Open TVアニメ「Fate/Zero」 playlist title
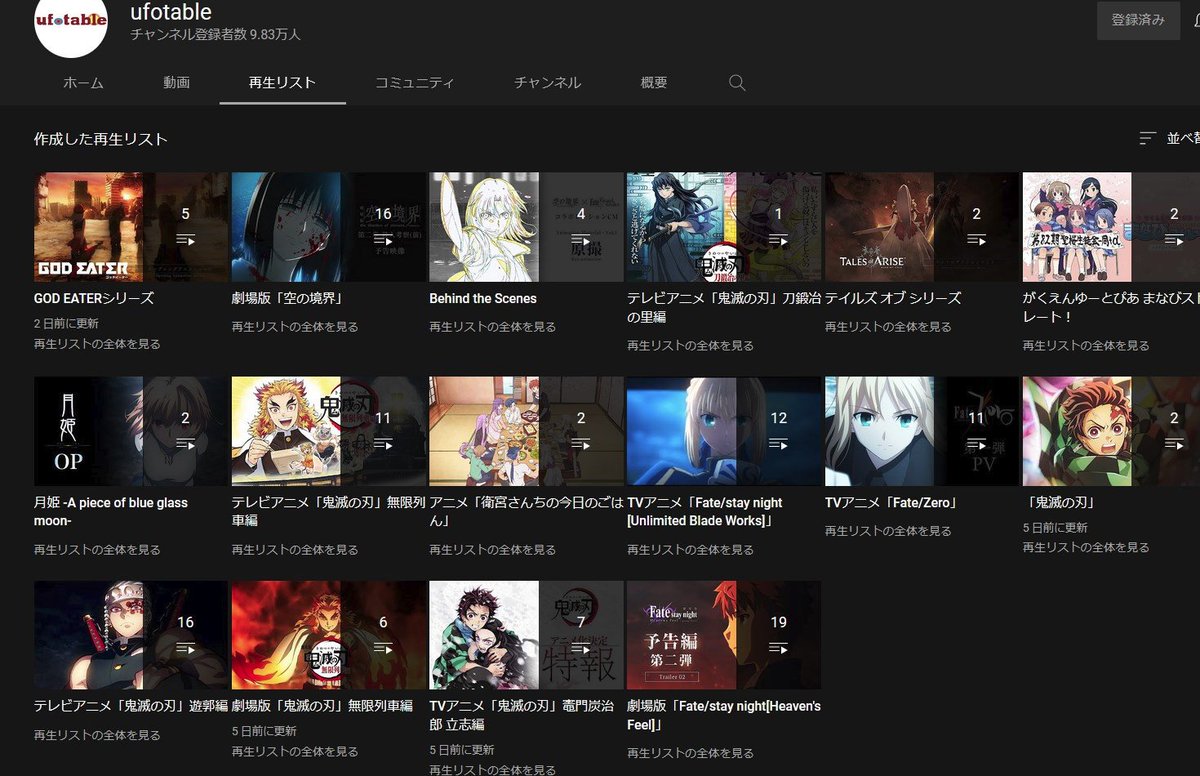 click(x=891, y=502)
